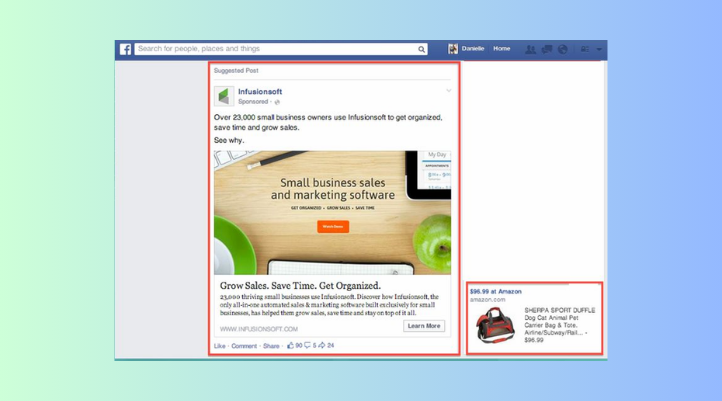Image resolution: width=722 pixels, height=401 pixels.
Task: Click the Learn More button
Action: 424,326
